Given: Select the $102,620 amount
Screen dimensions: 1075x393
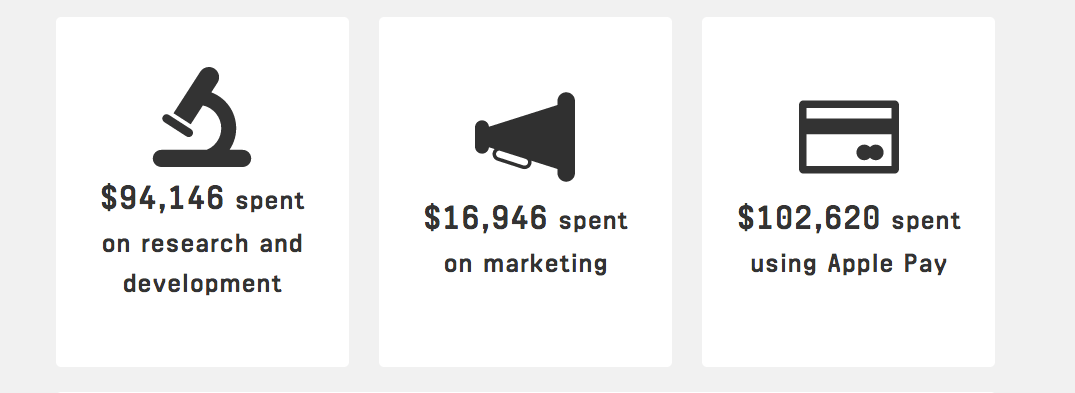Looking at the screenshot, I should (x=808, y=218).
